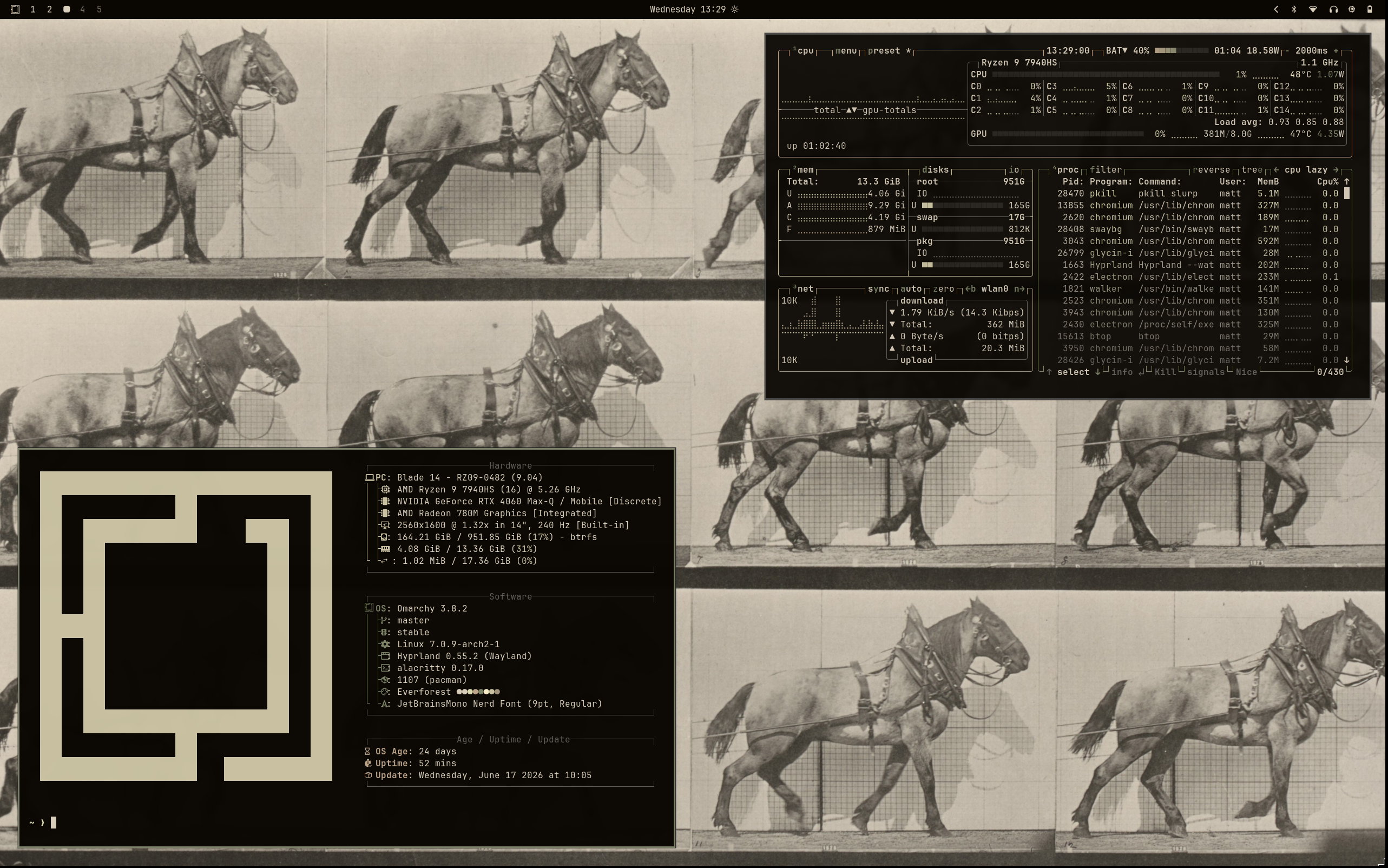Click the battery icon in the top bar
Image resolution: width=1388 pixels, height=868 pixels.
[x=1370, y=9]
